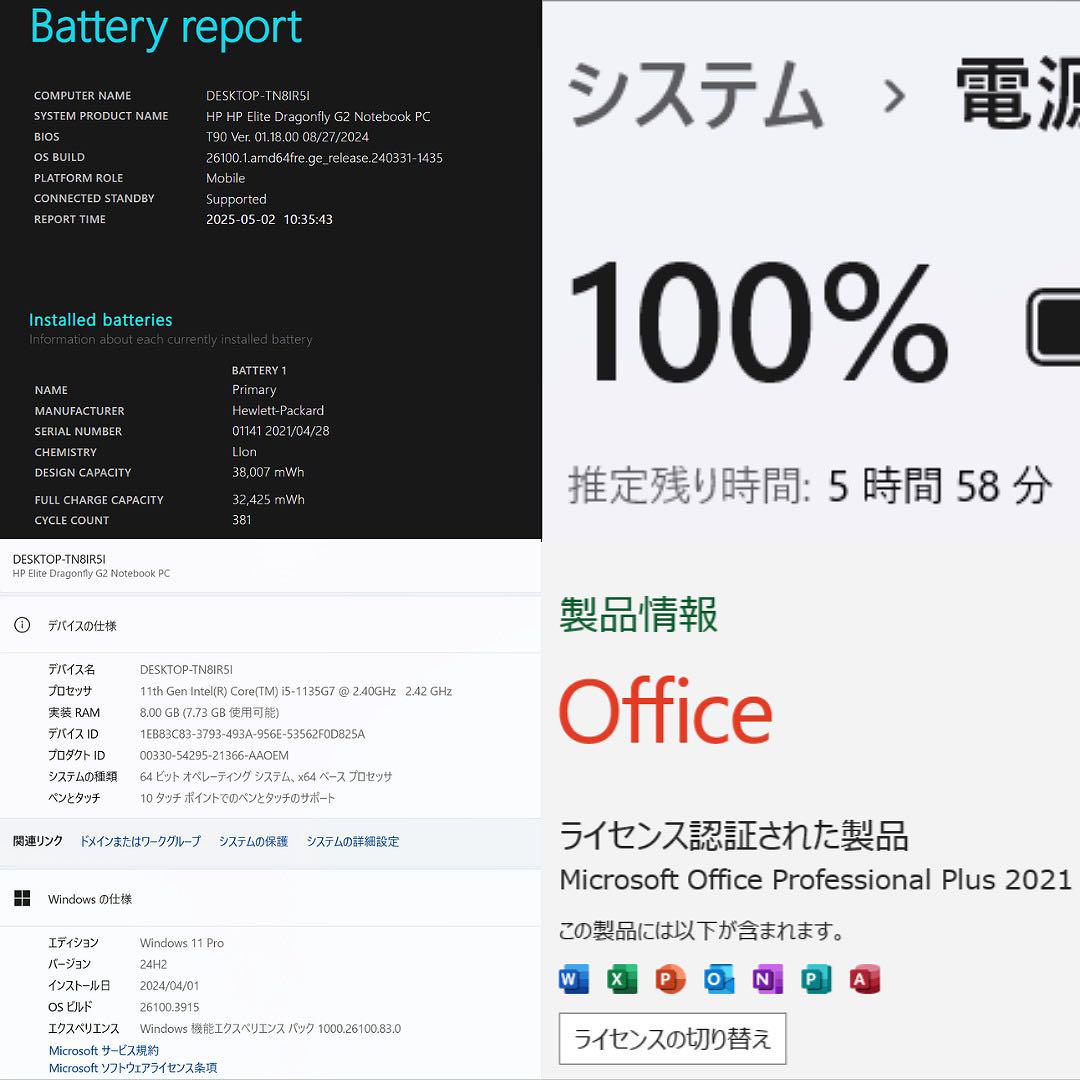Viewport: 1080px width, 1080px height.
Task: Click the OneNote icon under Office
Action: (x=767, y=979)
